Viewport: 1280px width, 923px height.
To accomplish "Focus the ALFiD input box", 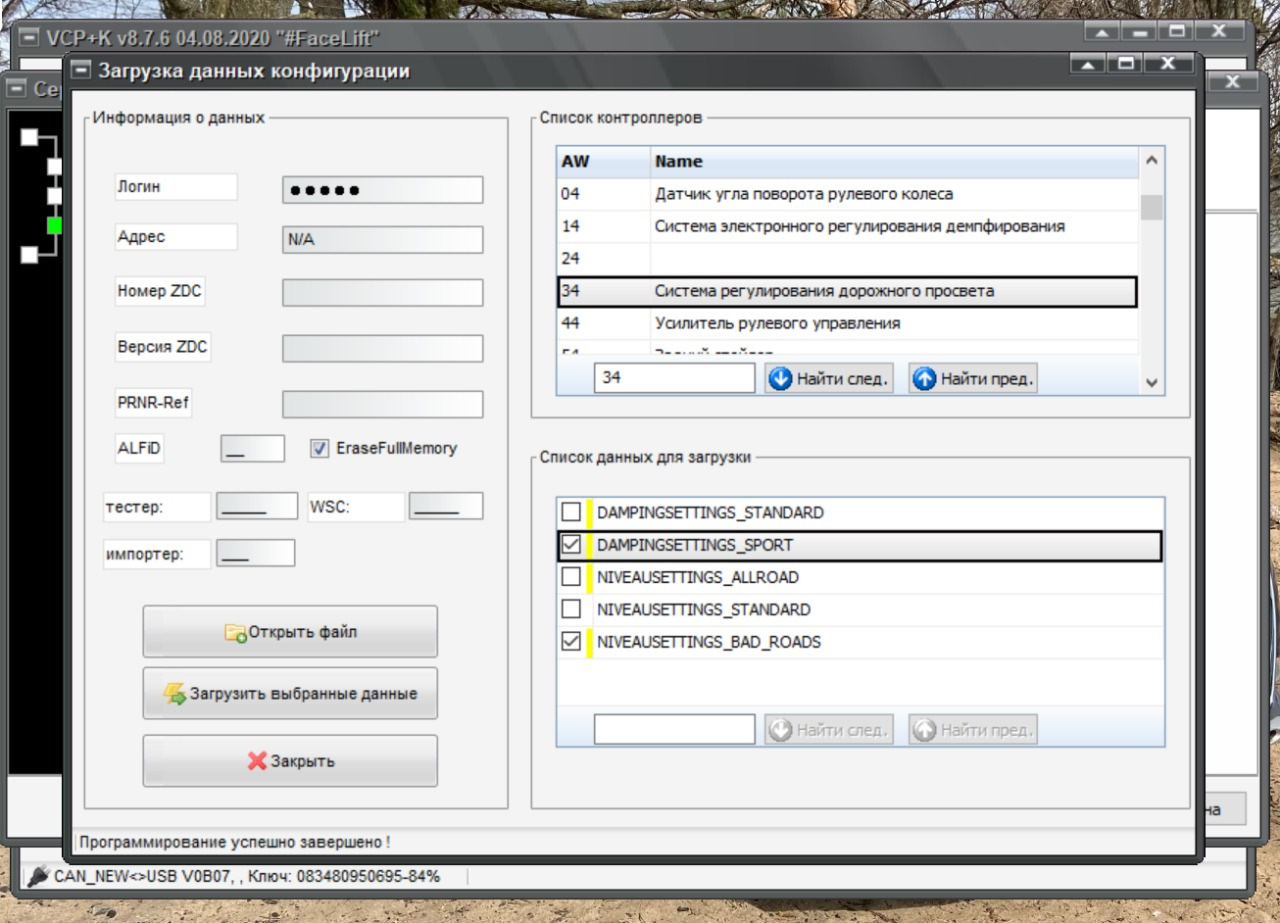I will click(x=253, y=448).
